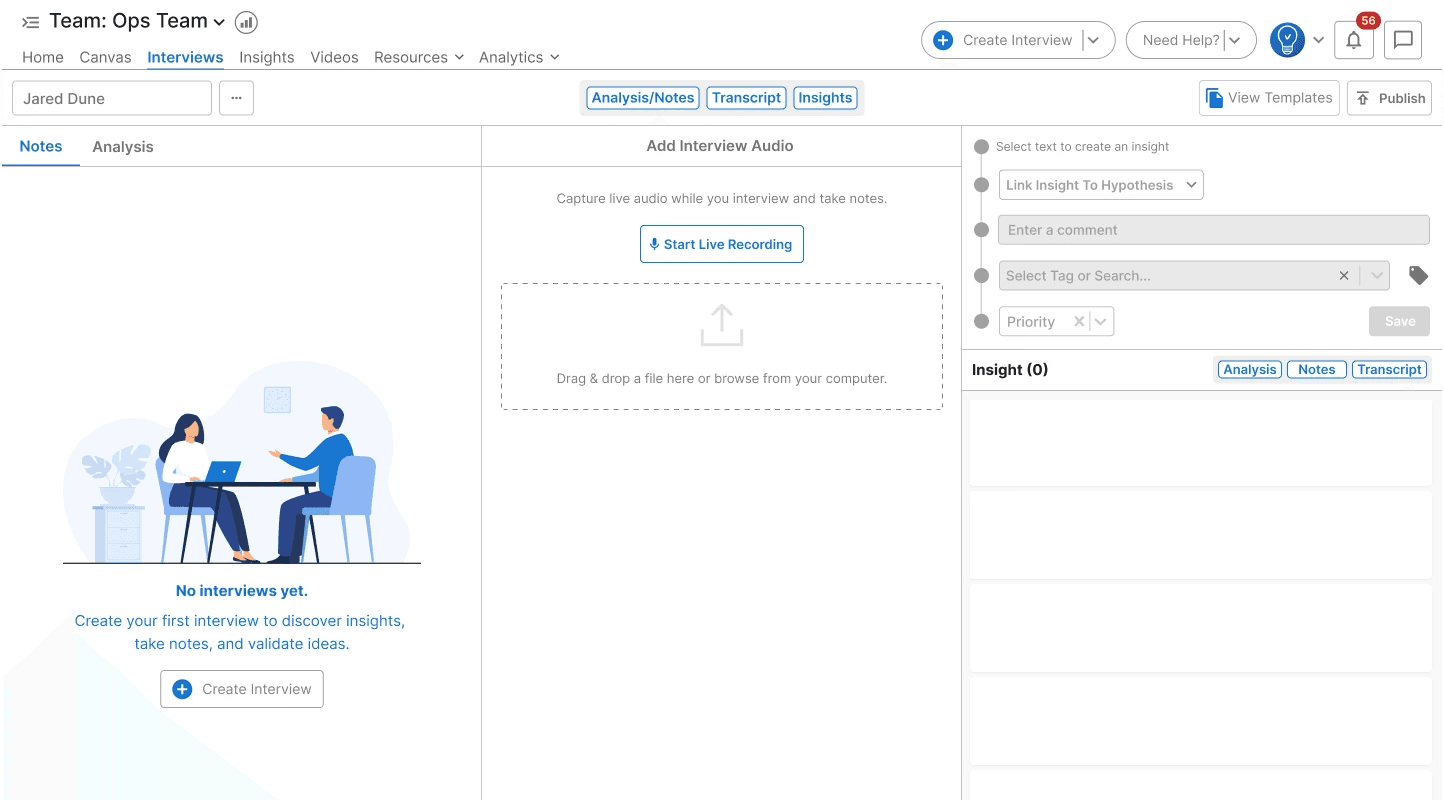
Task: Select Analysis filter in Insight header
Action: pos(1250,370)
